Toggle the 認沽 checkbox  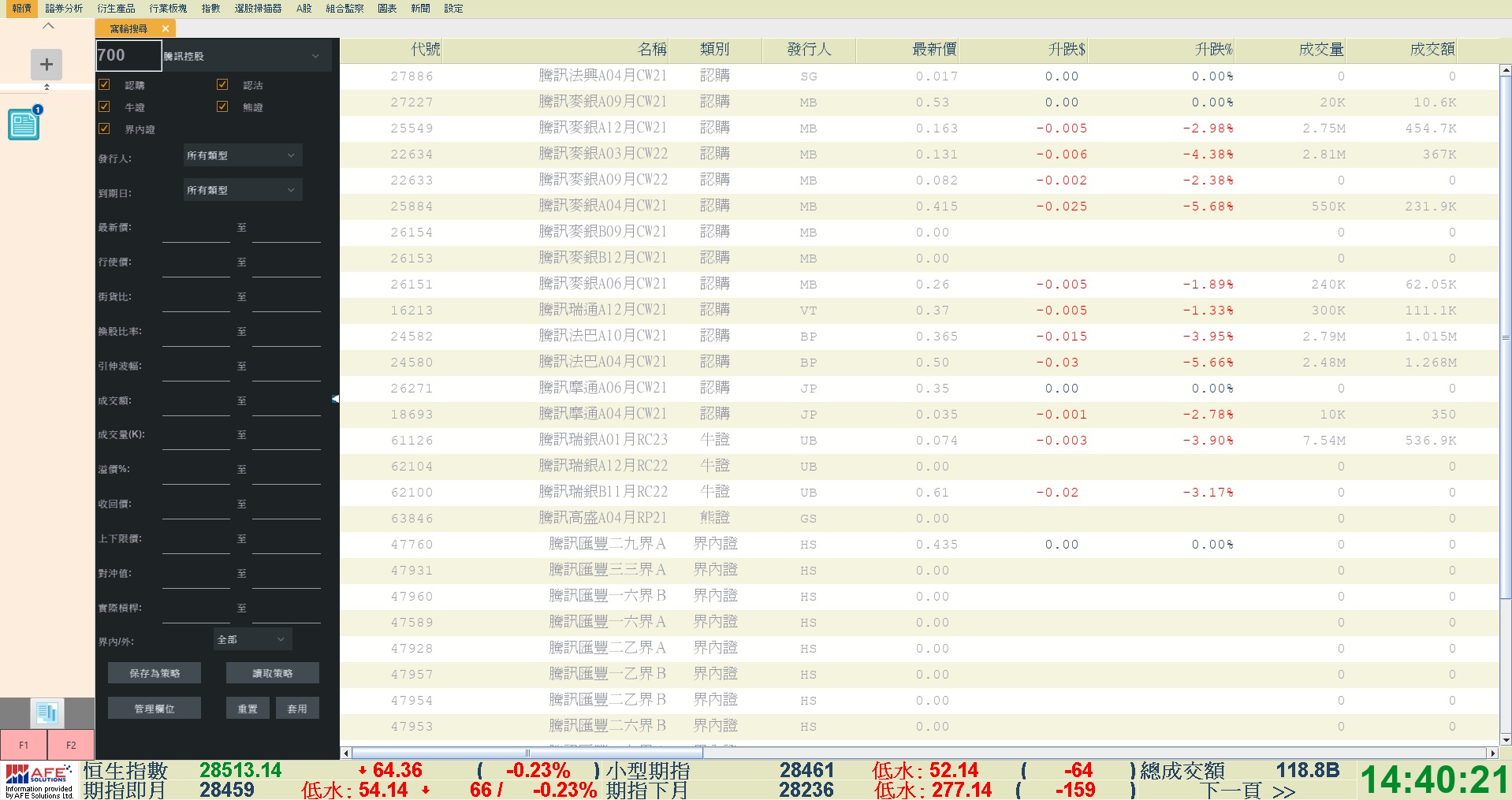[222, 84]
